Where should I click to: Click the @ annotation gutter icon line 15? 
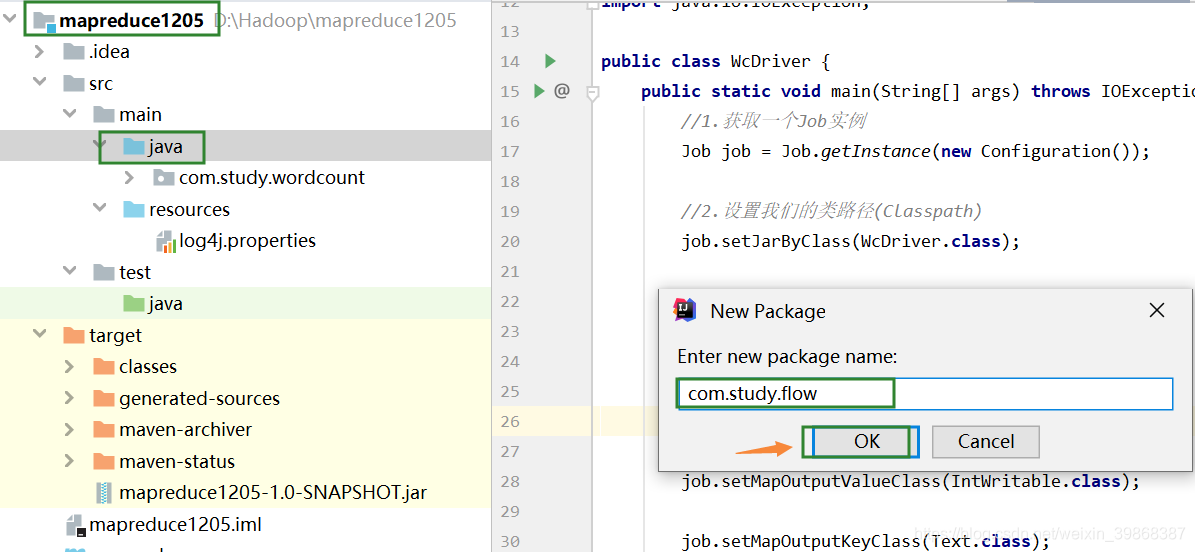[x=562, y=91]
